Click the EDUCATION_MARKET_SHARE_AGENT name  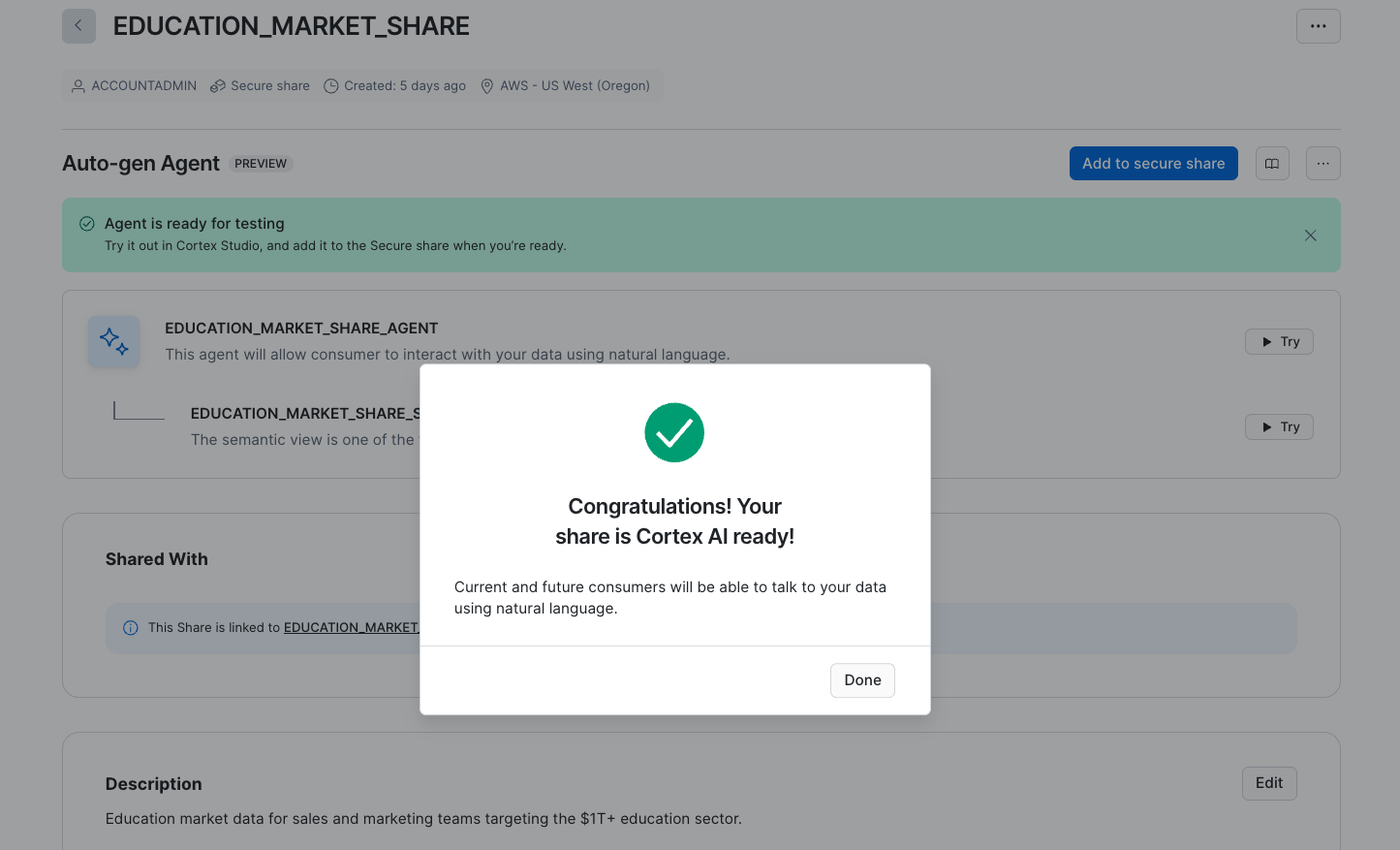click(x=301, y=329)
